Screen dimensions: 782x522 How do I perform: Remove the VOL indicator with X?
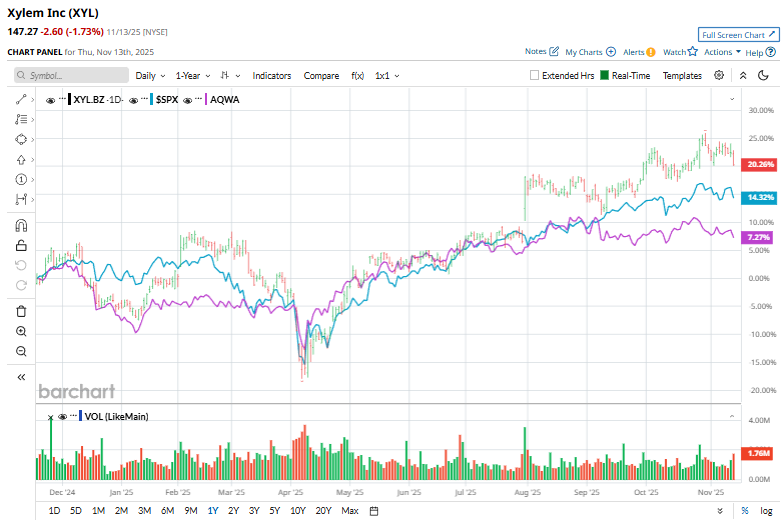(50, 417)
